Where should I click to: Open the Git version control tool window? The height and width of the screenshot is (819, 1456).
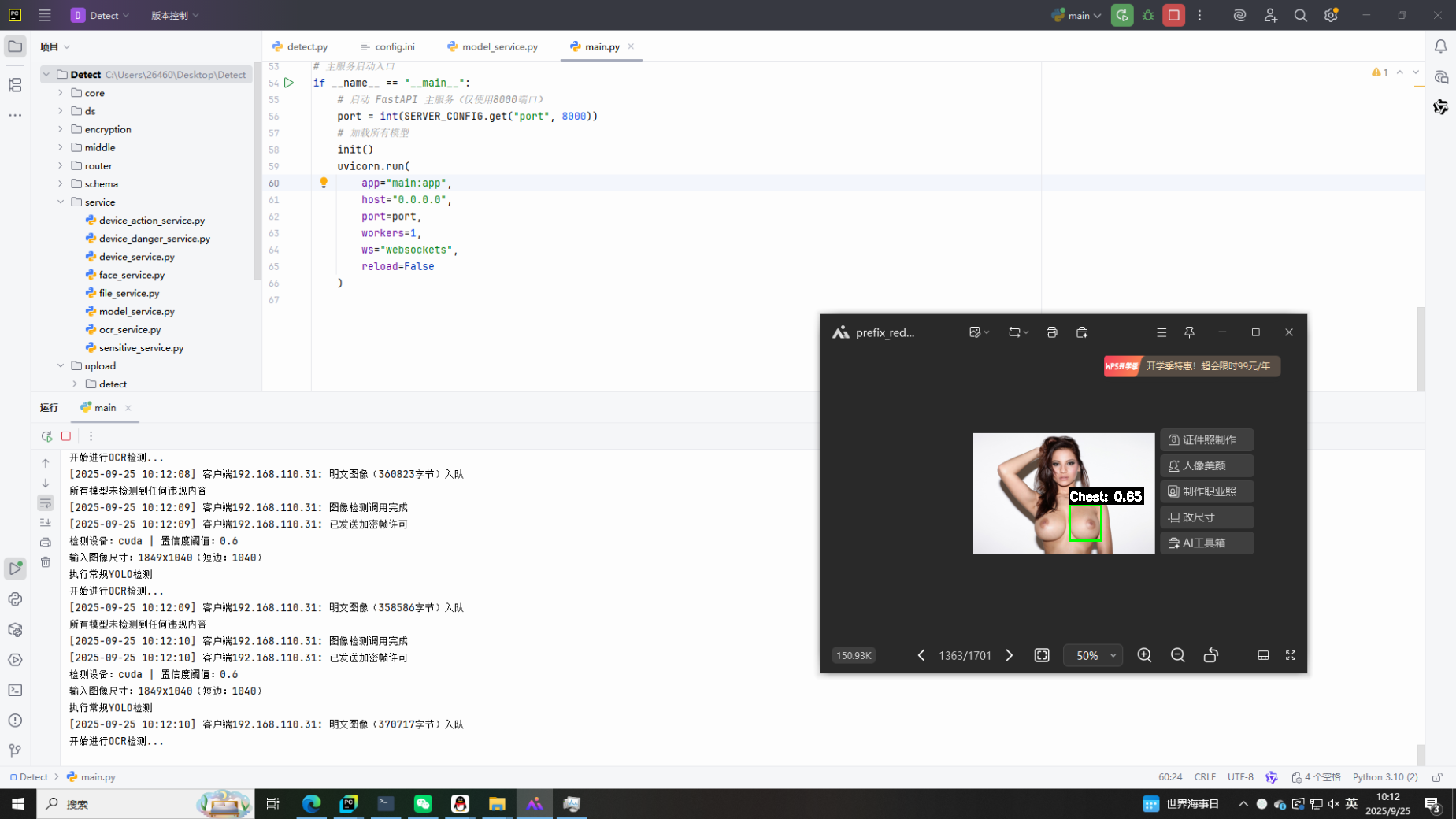(x=15, y=750)
